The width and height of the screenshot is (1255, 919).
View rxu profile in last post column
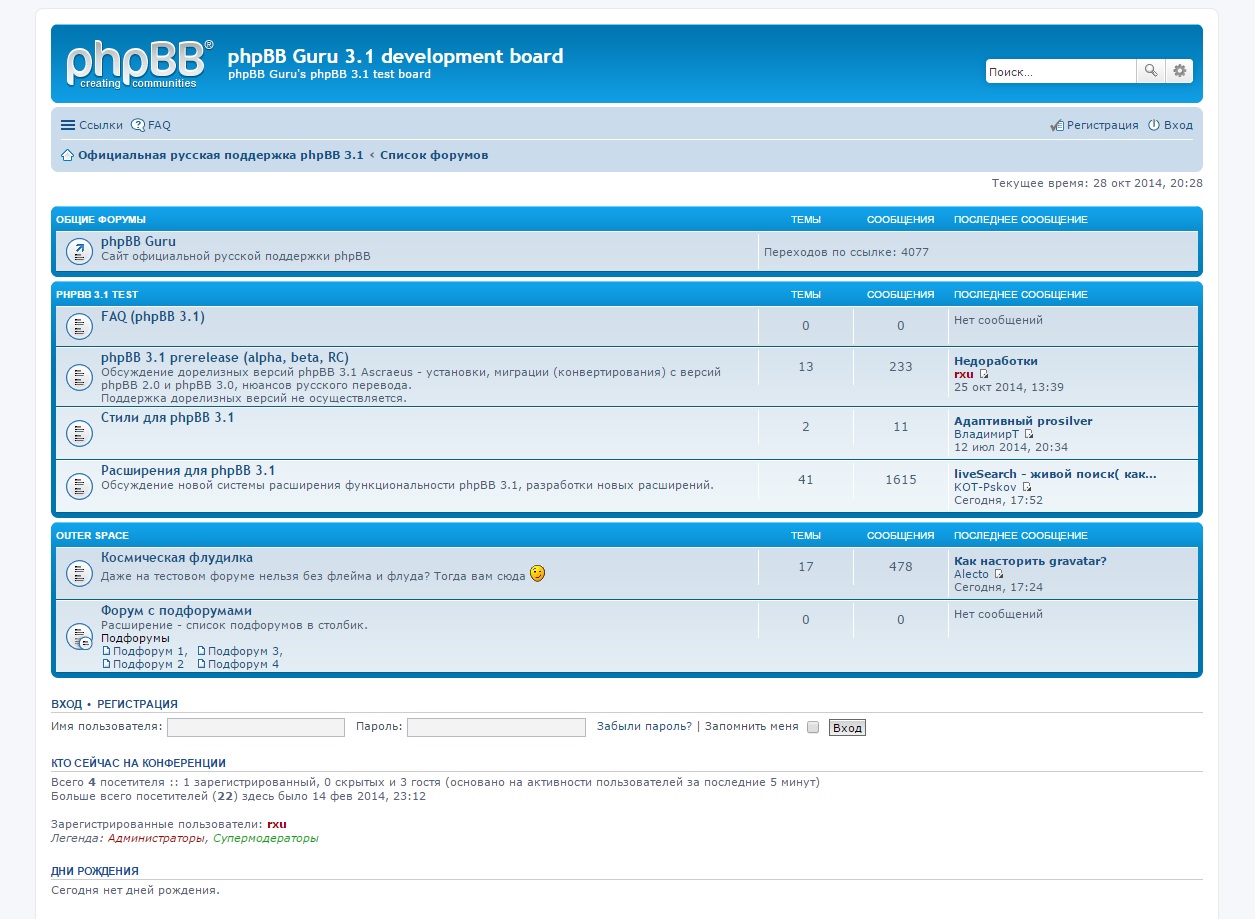click(x=964, y=374)
